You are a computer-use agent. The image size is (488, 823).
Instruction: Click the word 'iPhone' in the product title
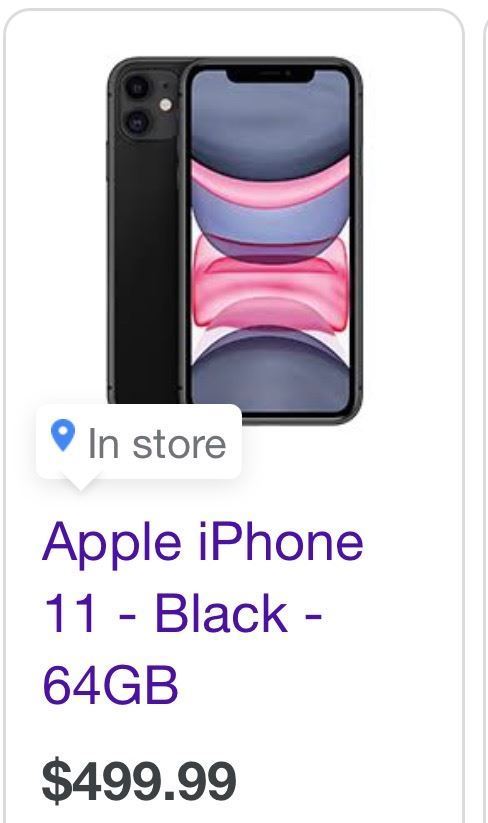click(x=281, y=542)
